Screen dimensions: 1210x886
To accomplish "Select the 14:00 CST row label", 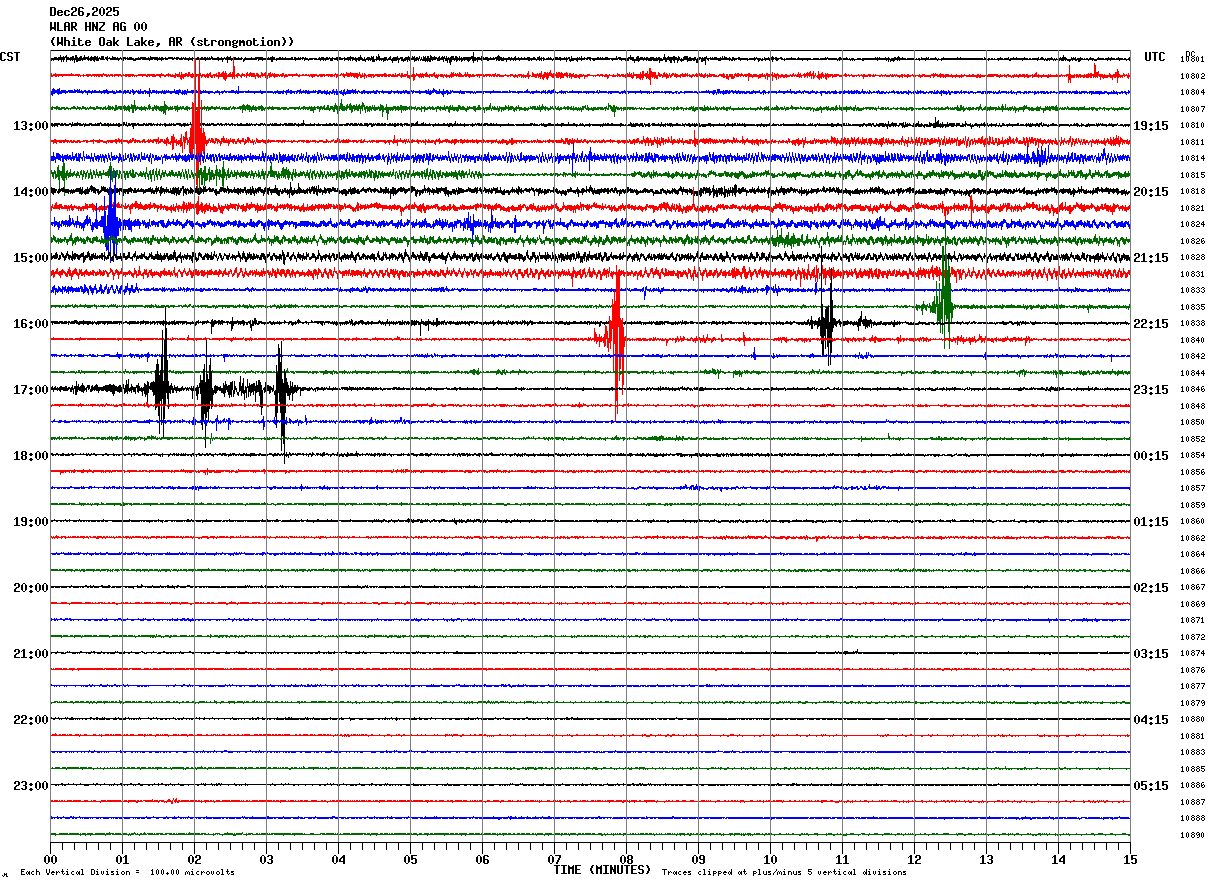I will (30, 192).
